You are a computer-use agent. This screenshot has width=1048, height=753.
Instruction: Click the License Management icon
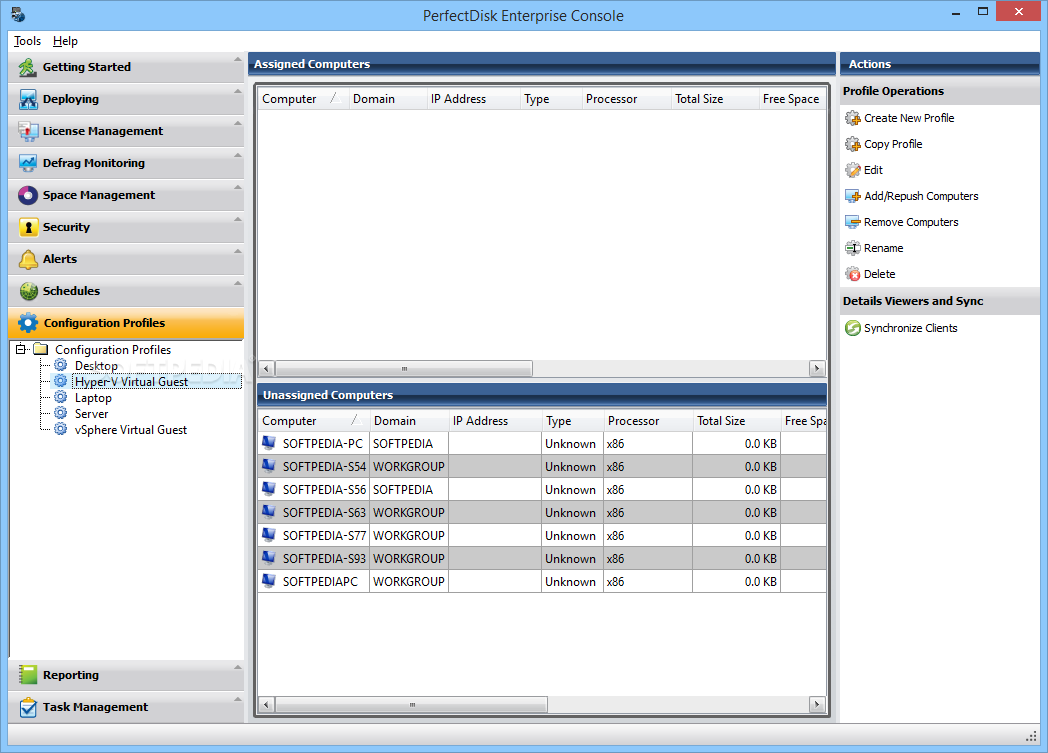(27, 131)
